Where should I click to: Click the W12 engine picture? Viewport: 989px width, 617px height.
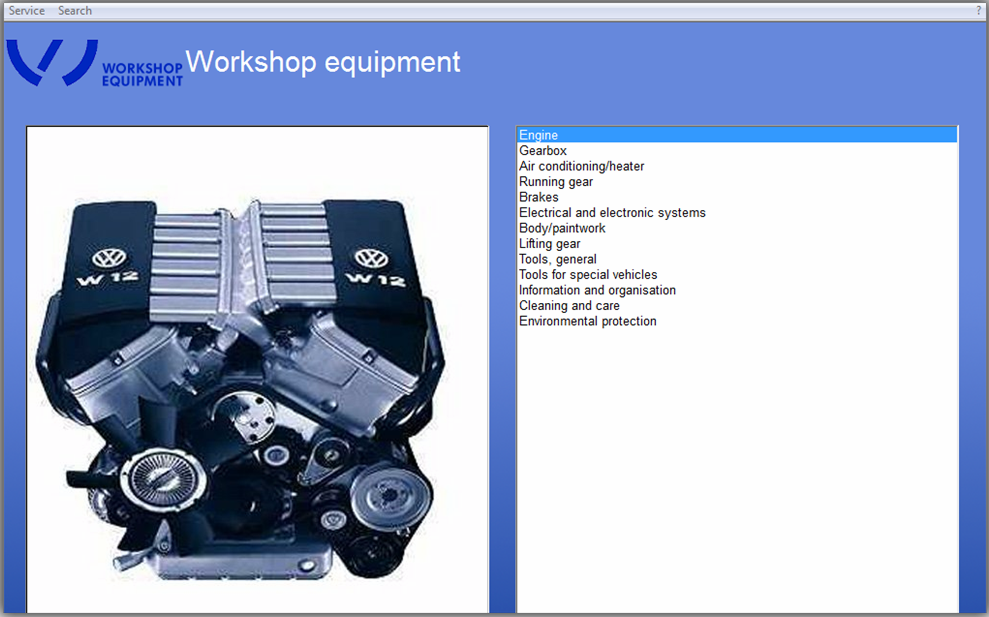[257, 370]
